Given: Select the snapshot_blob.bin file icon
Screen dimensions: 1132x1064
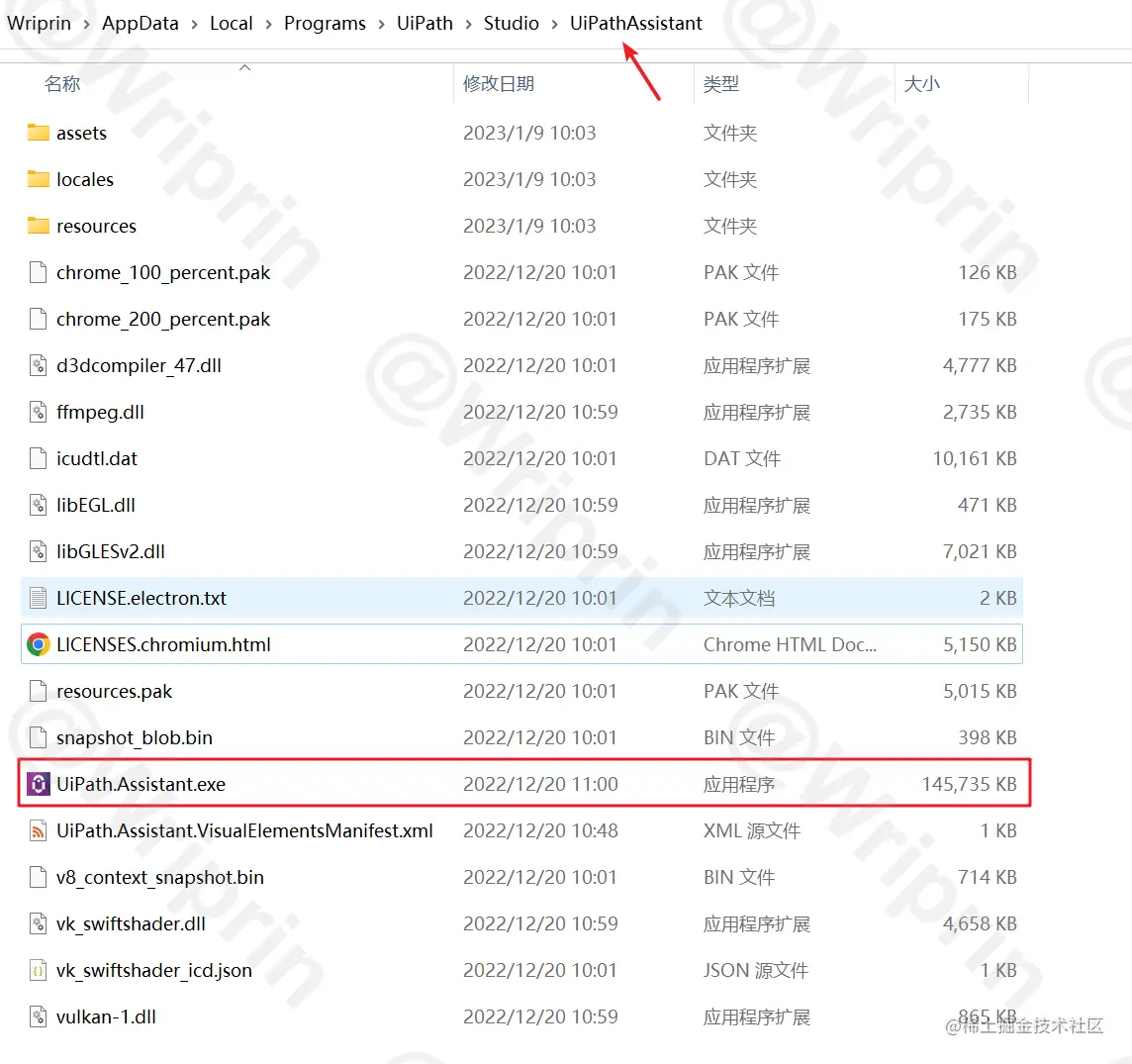Looking at the screenshot, I should point(39,737).
